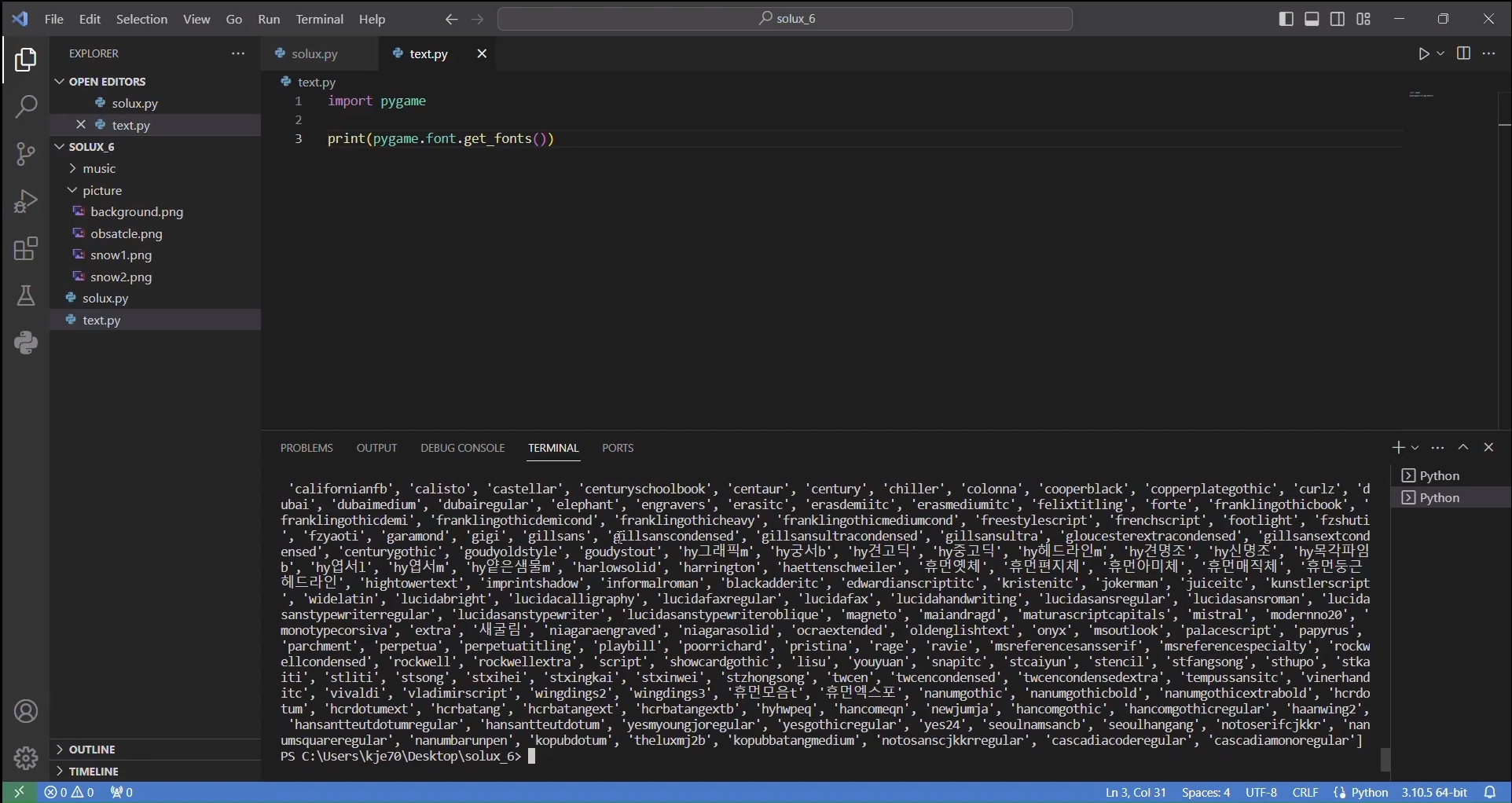Image resolution: width=1512 pixels, height=803 pixels.
Task: Maximize the panel size with caret
Action: (1463, 447)
